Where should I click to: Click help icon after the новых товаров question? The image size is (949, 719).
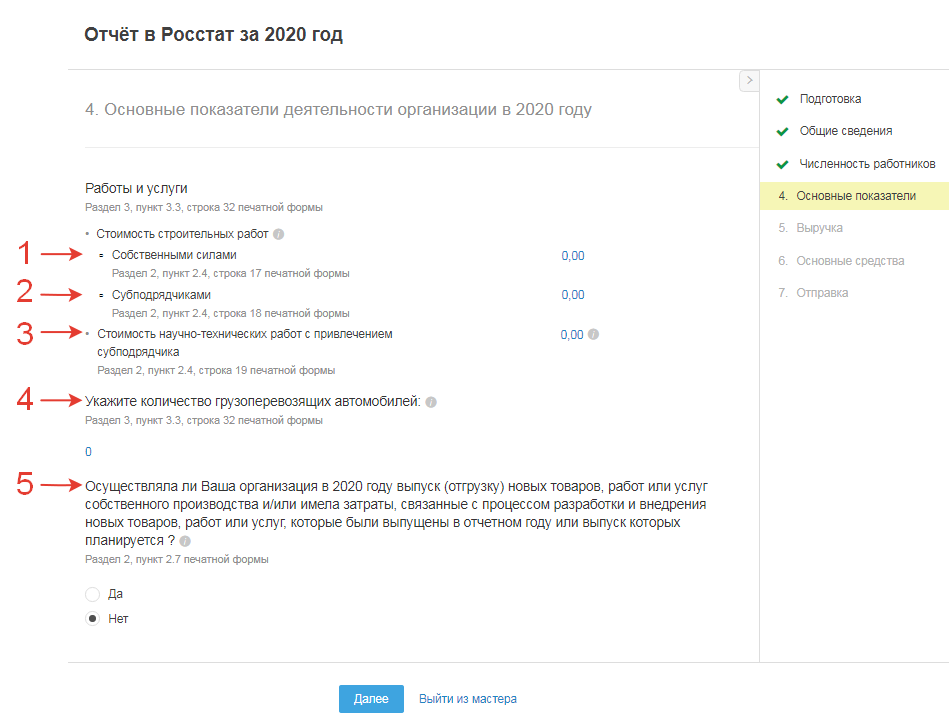click(185, 541)
